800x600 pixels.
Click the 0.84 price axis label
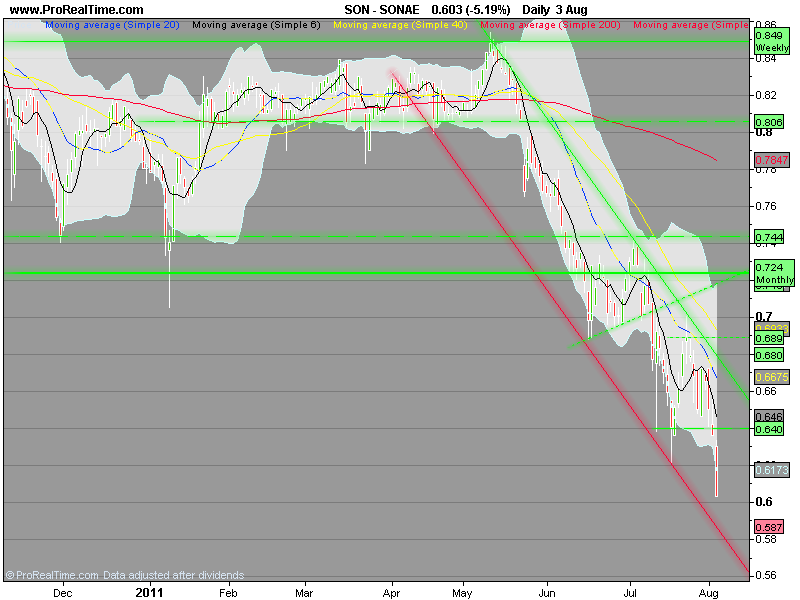point(765,58)
